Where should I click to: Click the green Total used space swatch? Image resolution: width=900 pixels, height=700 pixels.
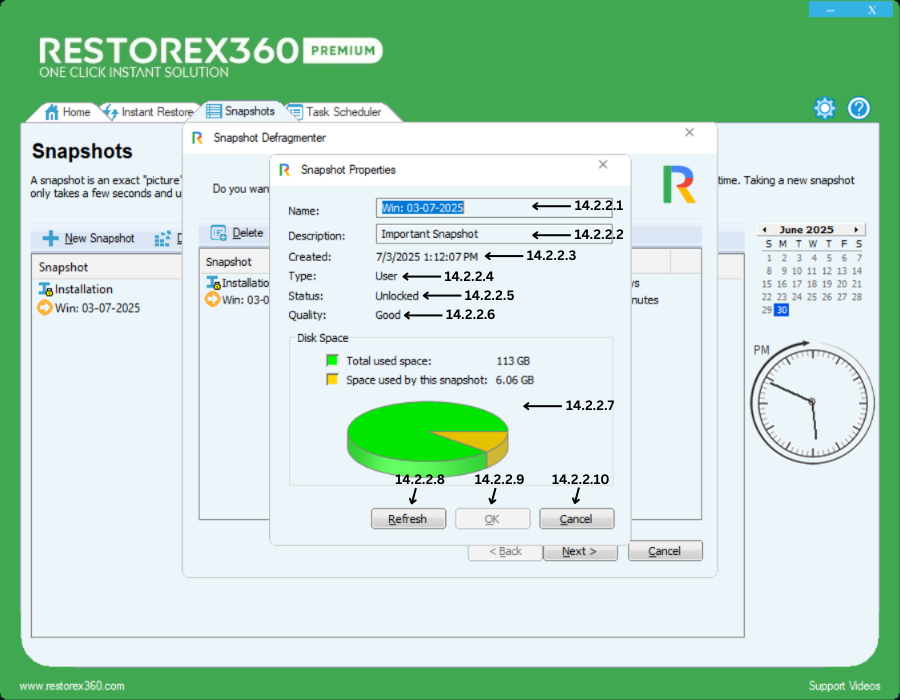(333, 361)
